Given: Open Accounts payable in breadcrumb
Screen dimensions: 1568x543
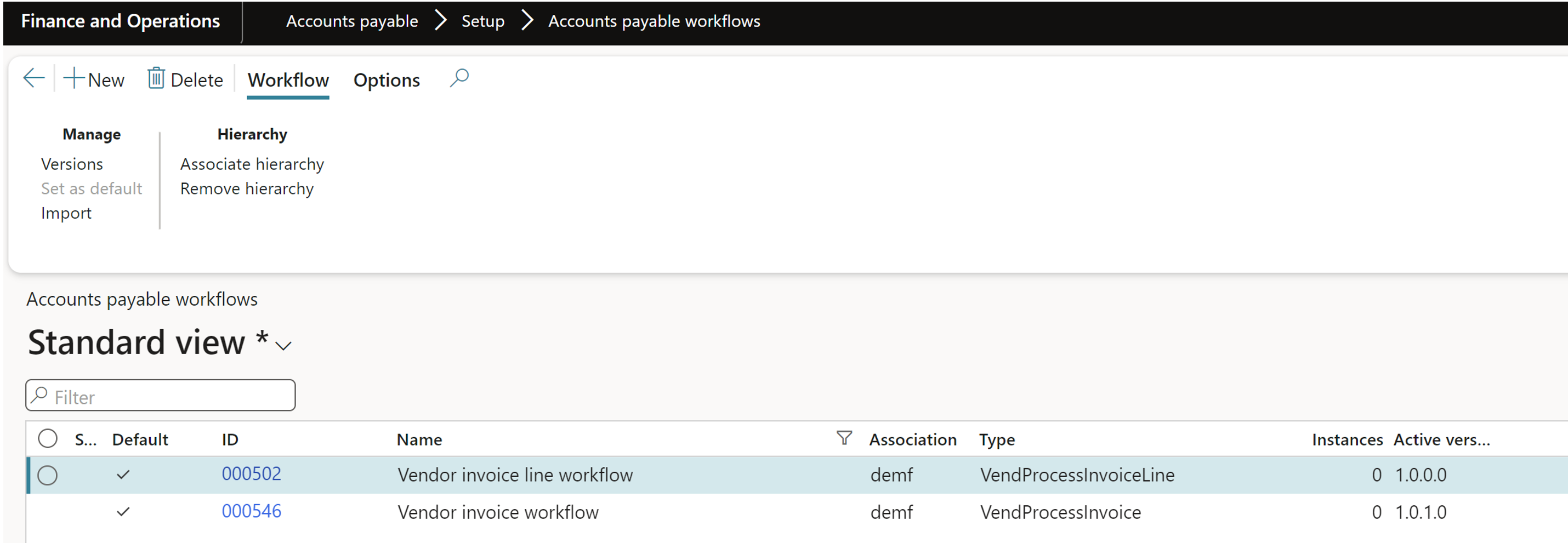Looking at the screenshot, I should tap(352, 21).
